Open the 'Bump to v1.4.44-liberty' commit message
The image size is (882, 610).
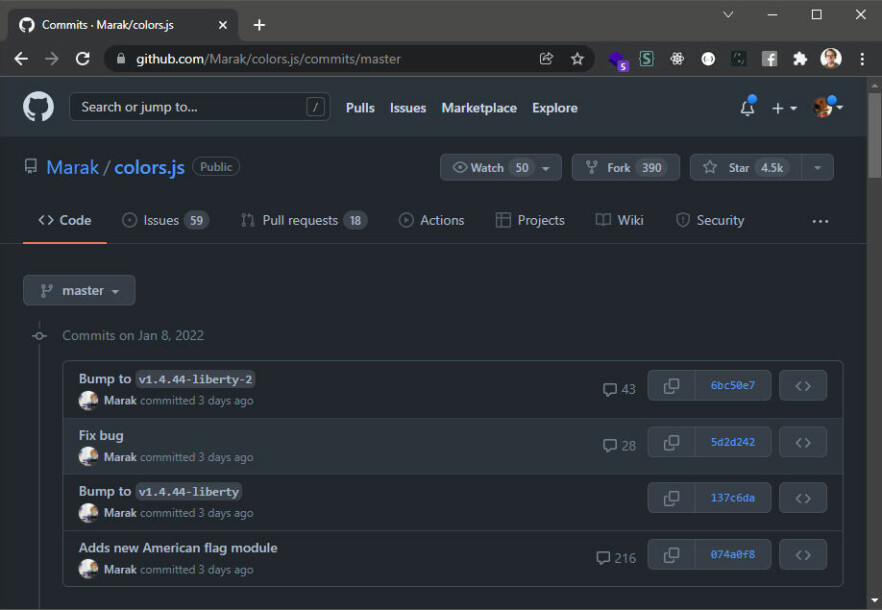point(160,491)
